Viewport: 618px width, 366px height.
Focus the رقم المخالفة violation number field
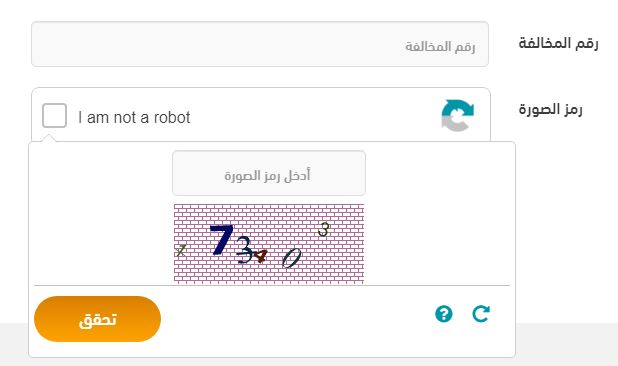(260, 44)
